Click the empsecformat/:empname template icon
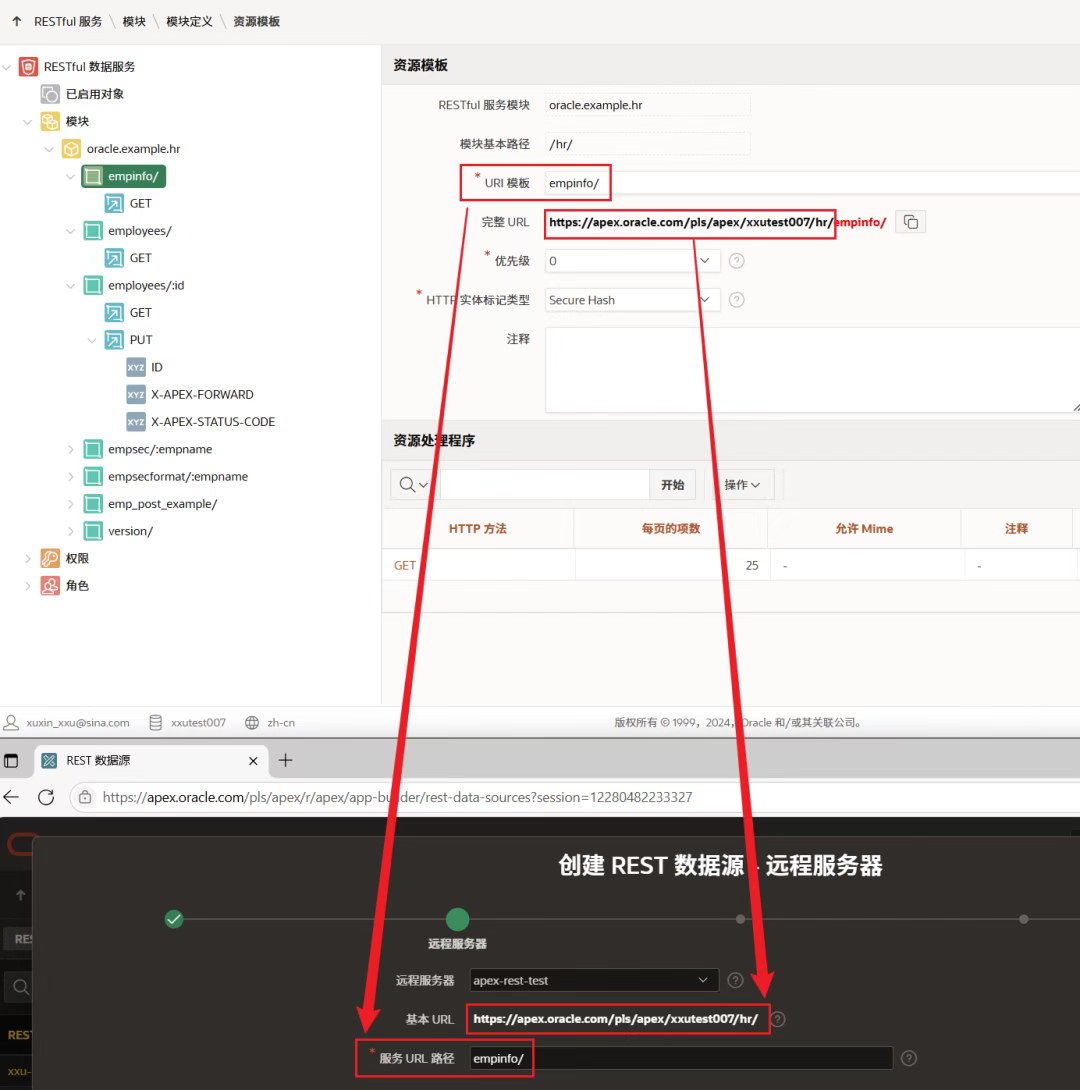Image resolution: width=1080 pixels, height=1090 pixels. pos(92,477)
